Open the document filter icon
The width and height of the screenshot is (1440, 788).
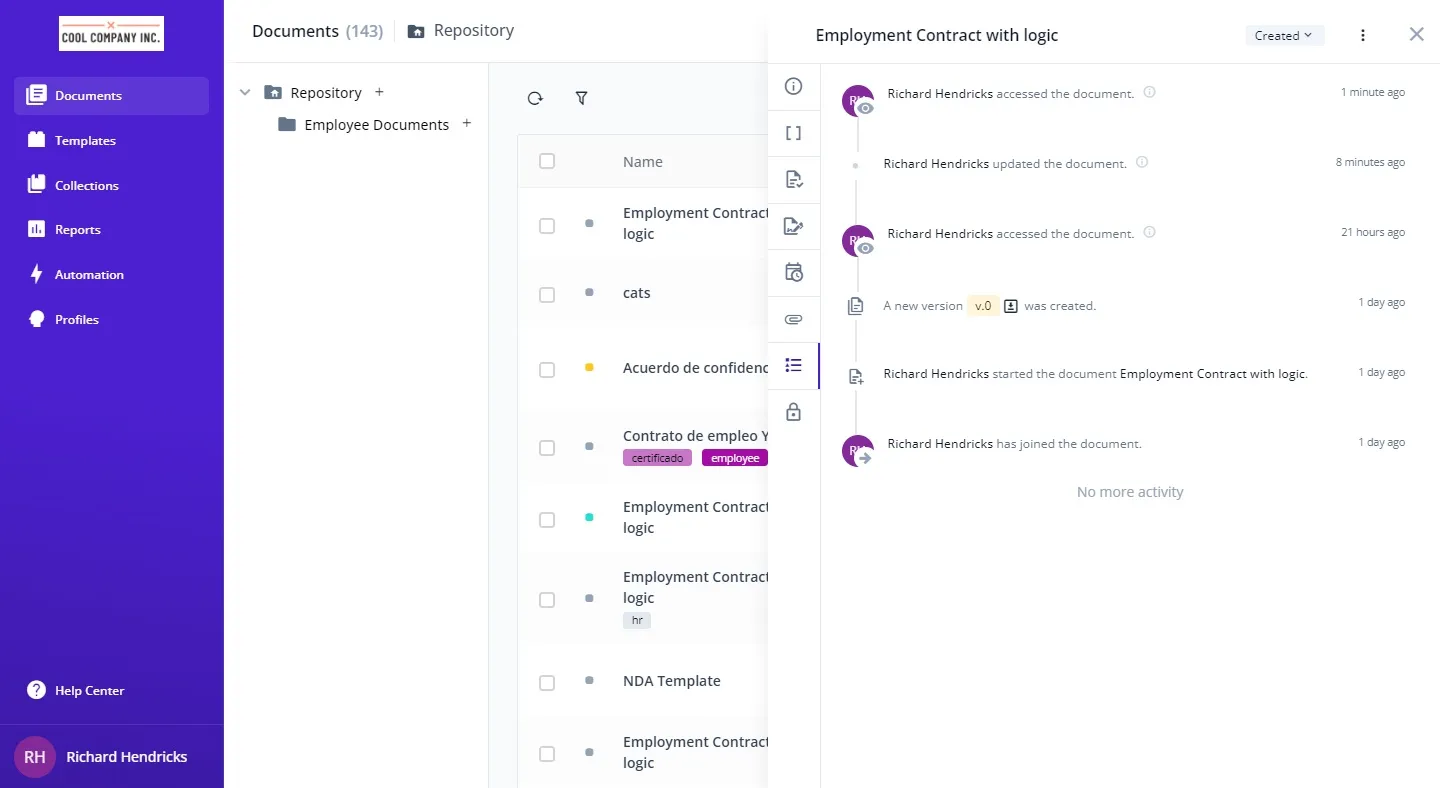pos(581,98)
